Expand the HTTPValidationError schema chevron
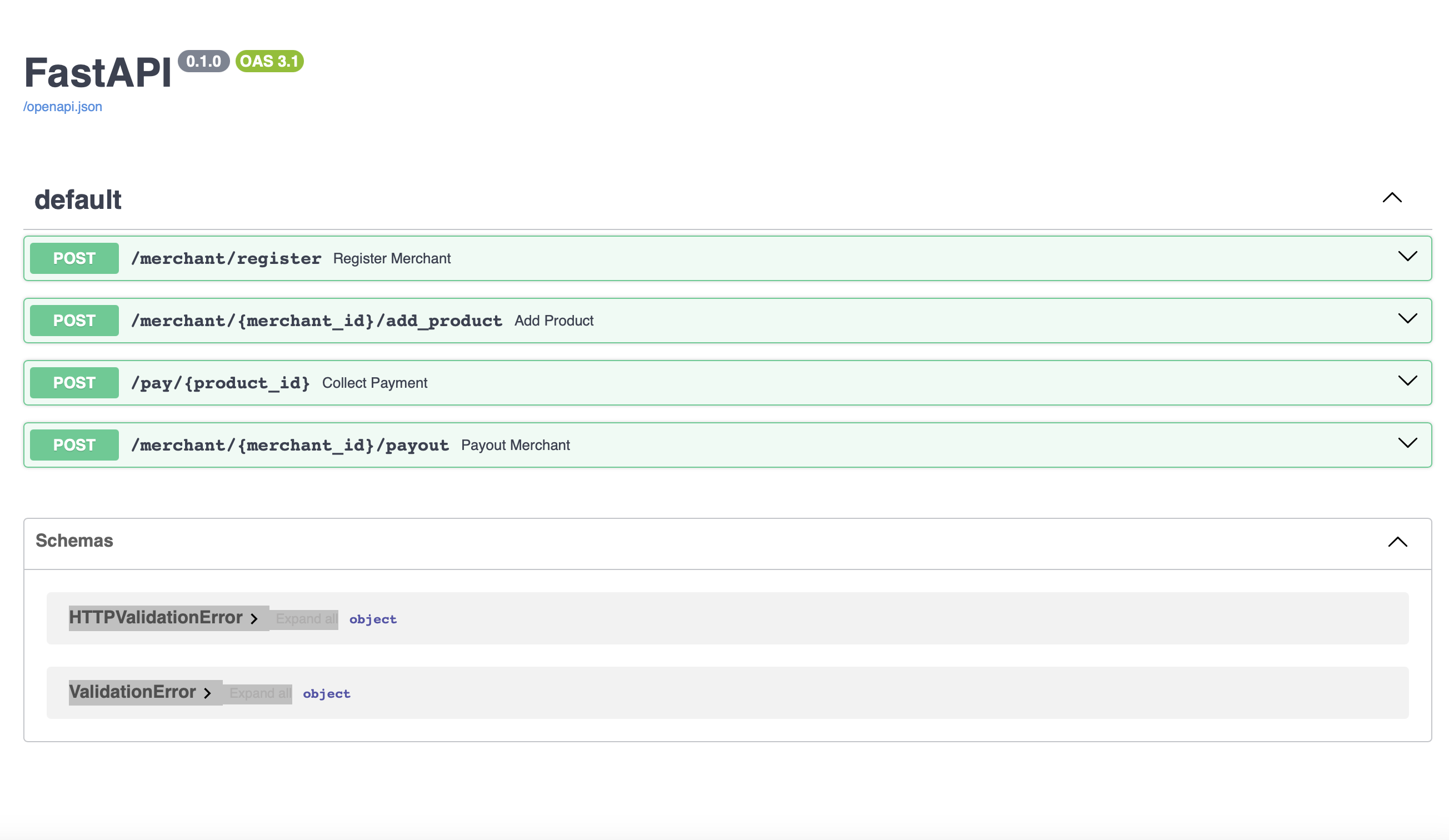Screen dimensions: 1449x840 [254, 619]
